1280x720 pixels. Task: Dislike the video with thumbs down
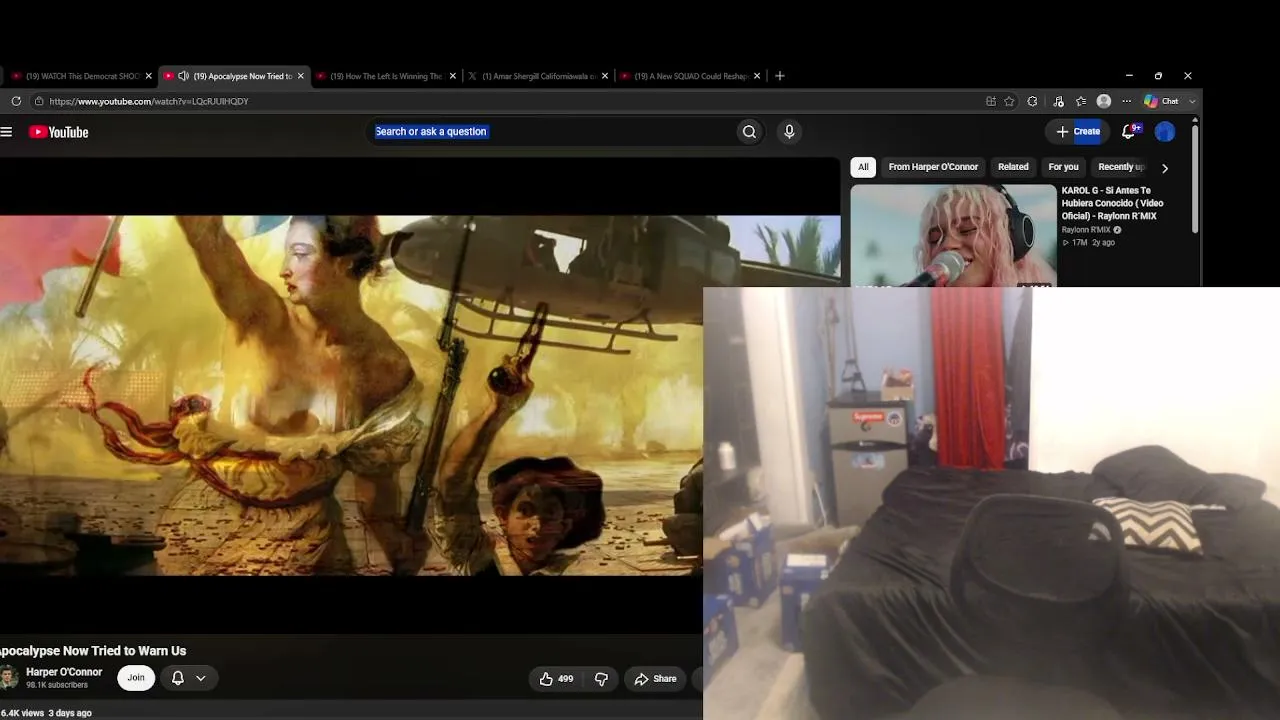pos(601,679)
